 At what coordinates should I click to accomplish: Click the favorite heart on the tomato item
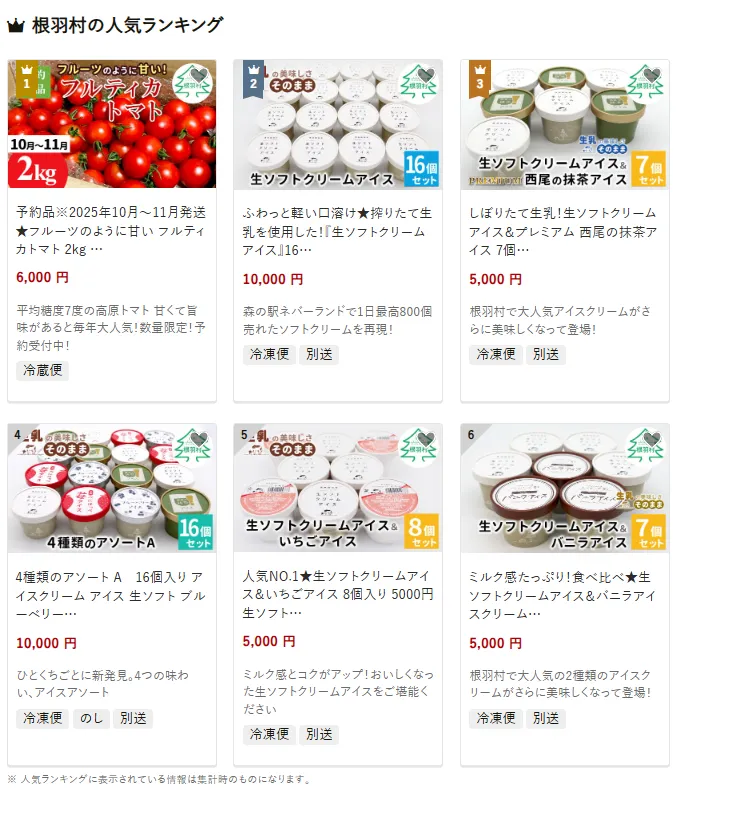(200, 74)
